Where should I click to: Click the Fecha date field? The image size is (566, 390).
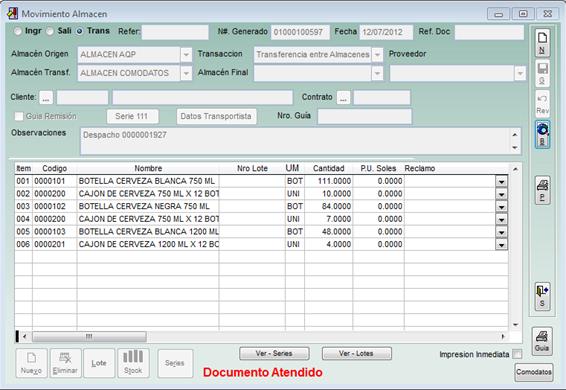tap(386, 32)
